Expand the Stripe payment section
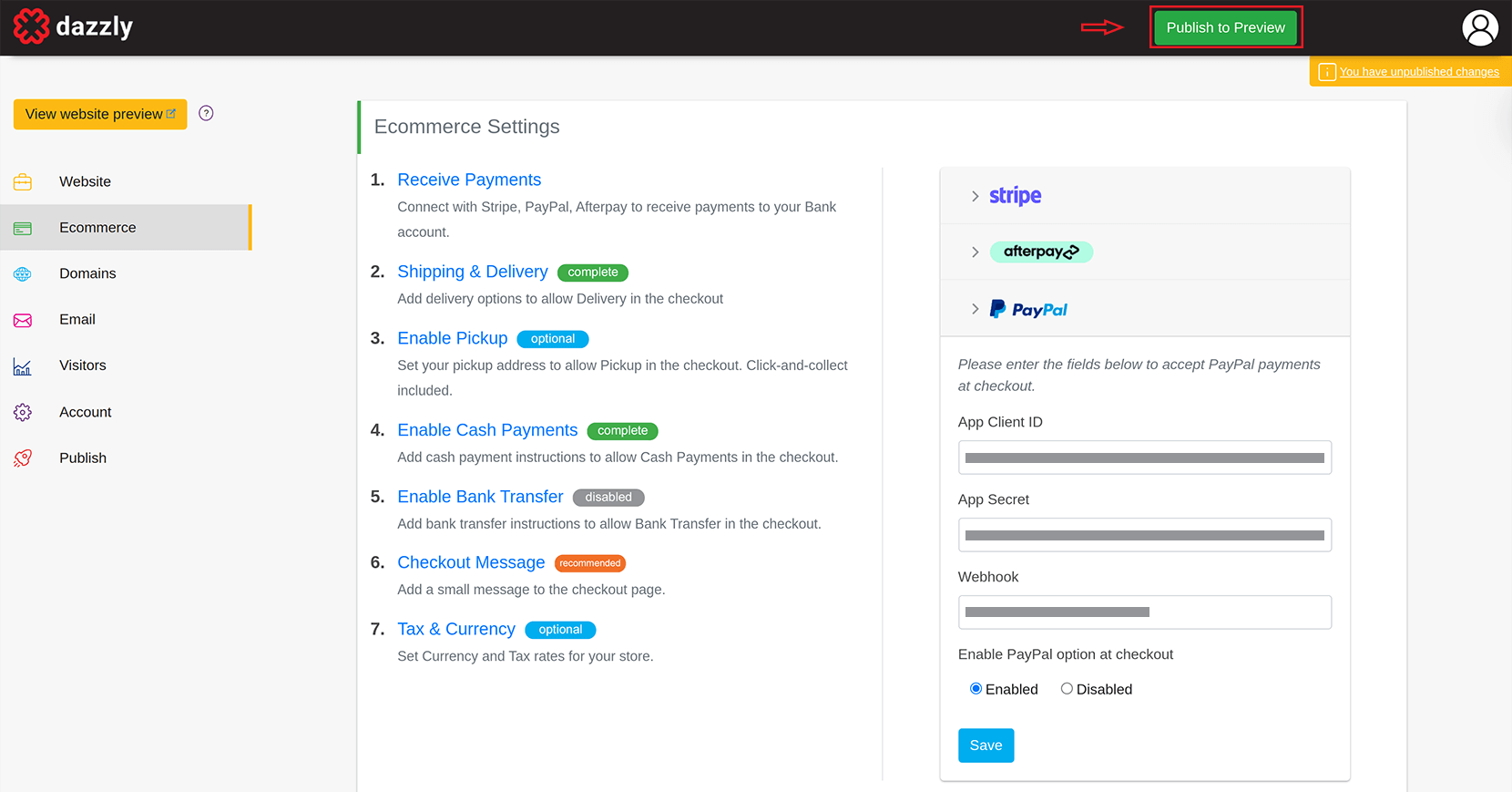1512x792 pixels. pos(976,197)
